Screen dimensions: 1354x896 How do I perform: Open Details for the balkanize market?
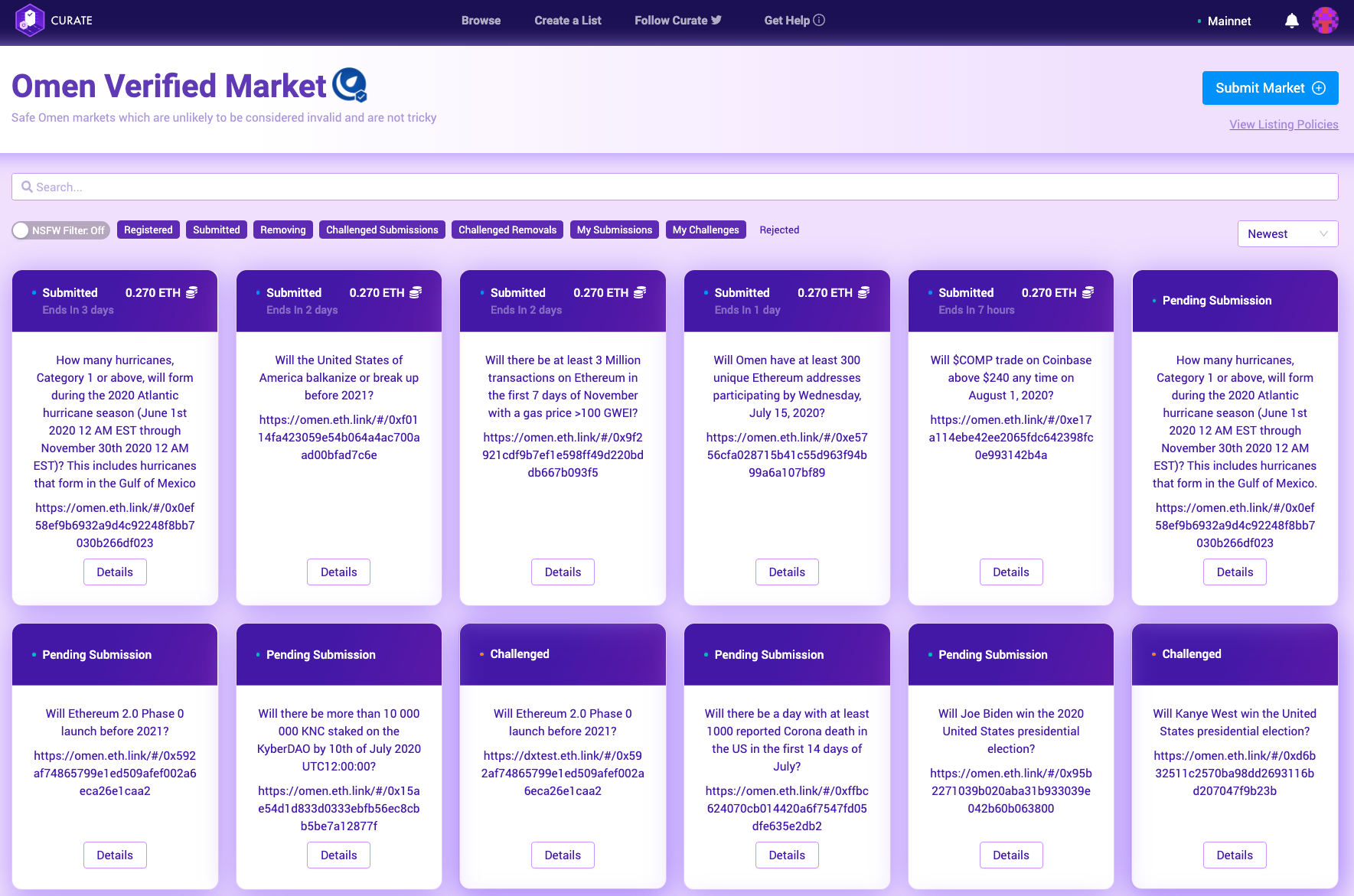[x=339, y=572]
